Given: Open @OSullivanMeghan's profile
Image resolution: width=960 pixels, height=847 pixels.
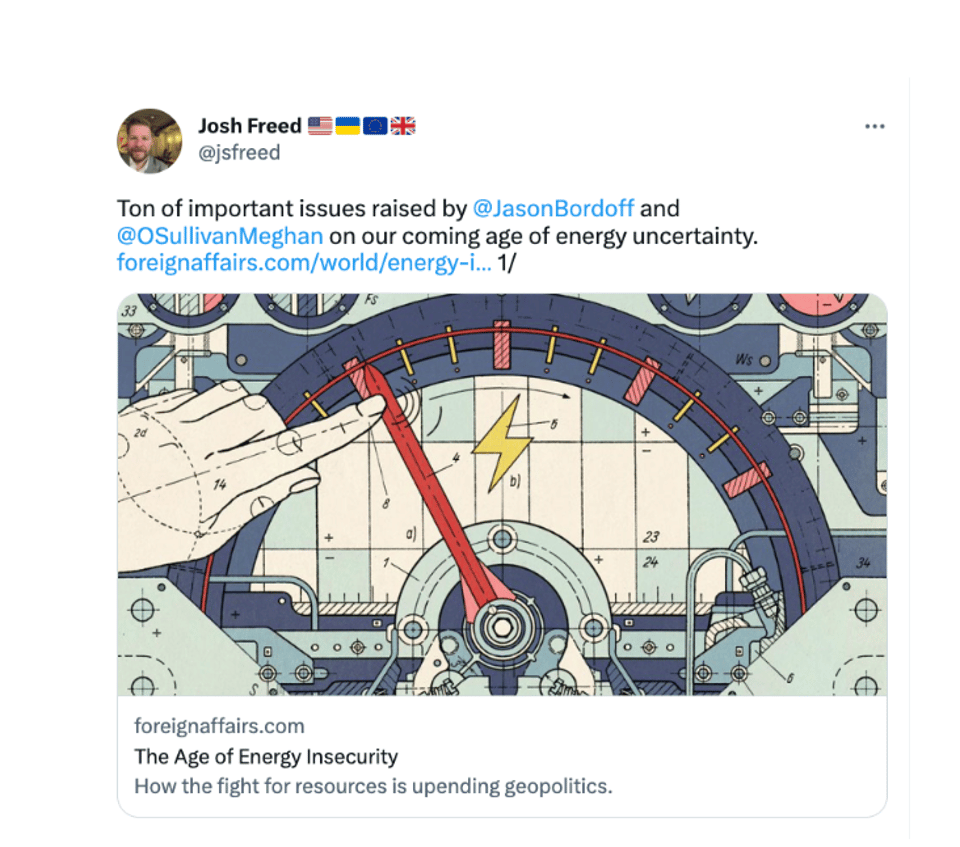Looking at the screenshot, I should pyautogui.click(x=220, y=236).
